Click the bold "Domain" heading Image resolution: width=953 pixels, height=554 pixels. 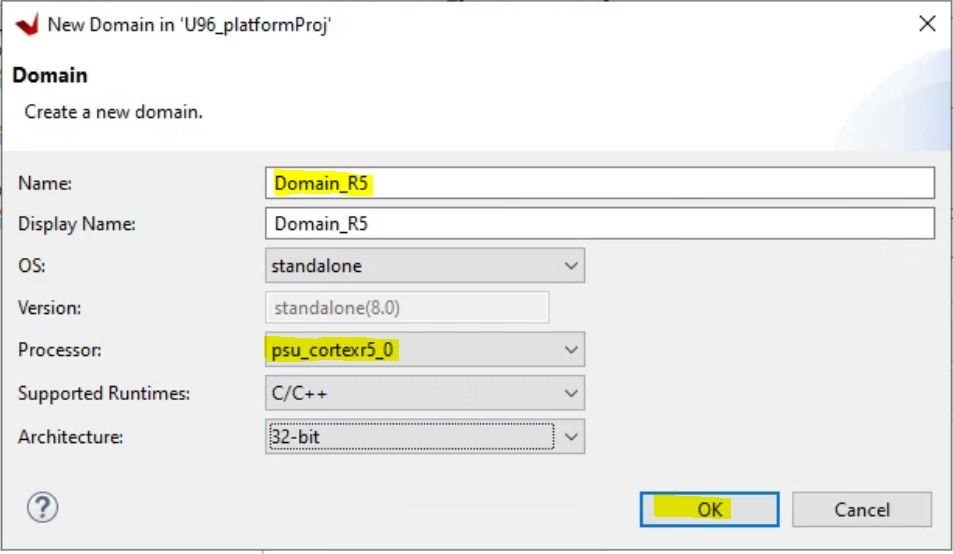pyautogui.click(x=50, y=76)
